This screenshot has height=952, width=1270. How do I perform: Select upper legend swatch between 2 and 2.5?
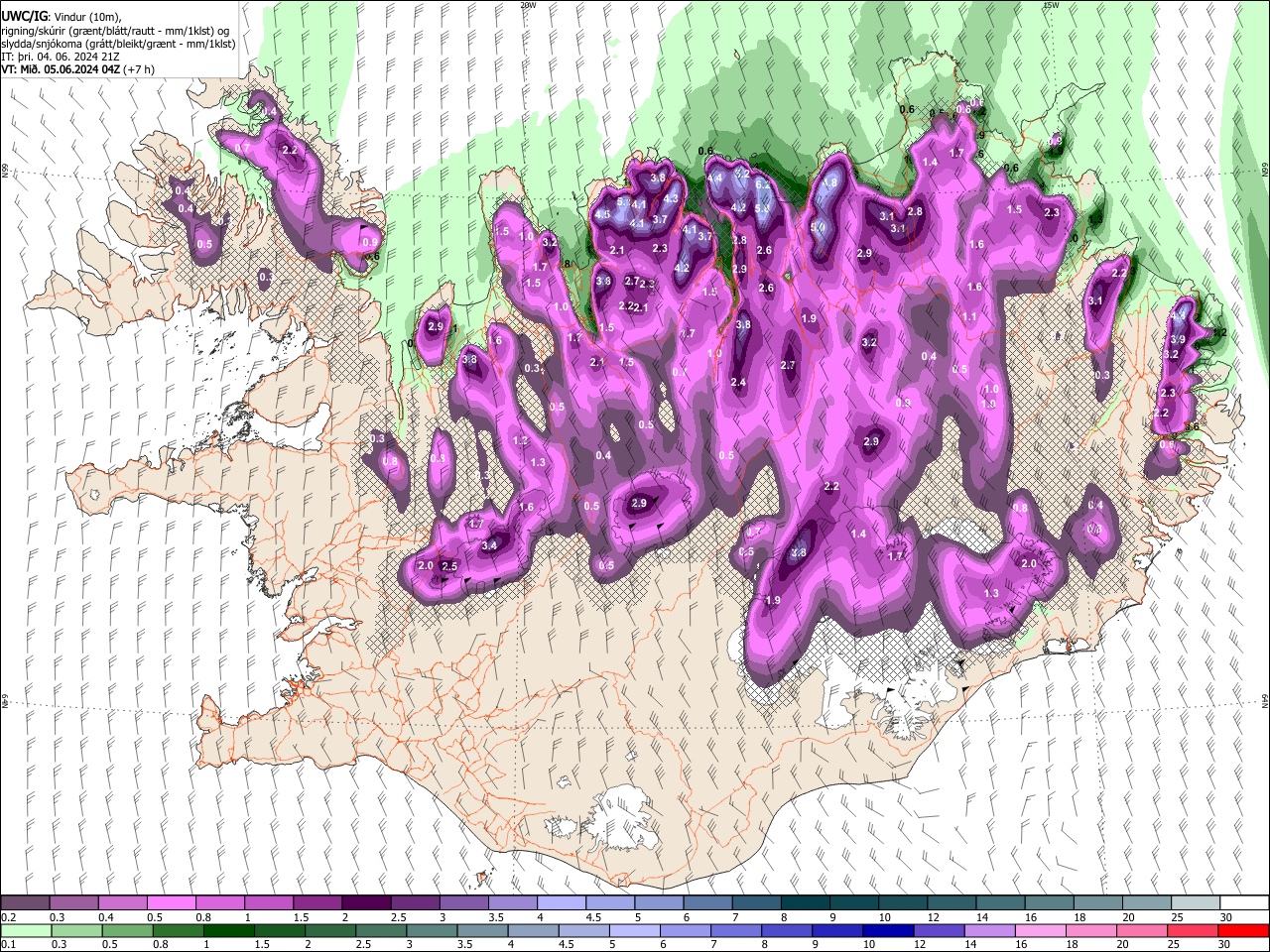[x=365, y=903]
